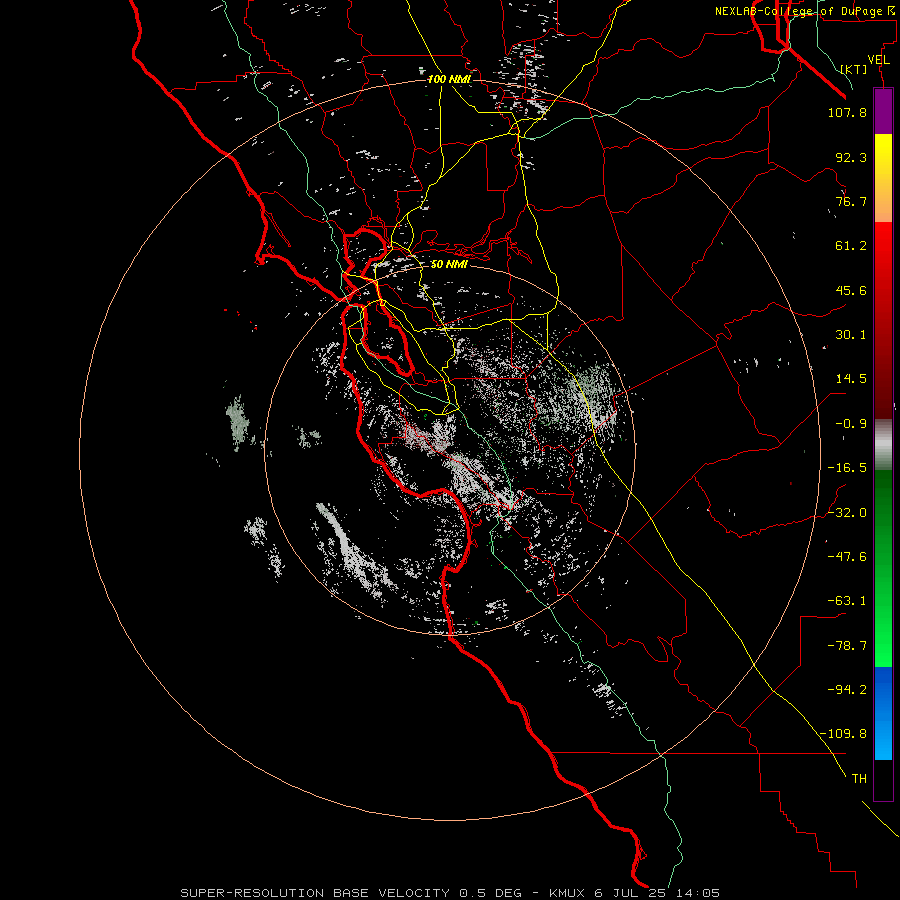The width and height of the screenshot is (900, 900).
Task: Click the 100 NMI range ring label
Action: tap(449, 79)
